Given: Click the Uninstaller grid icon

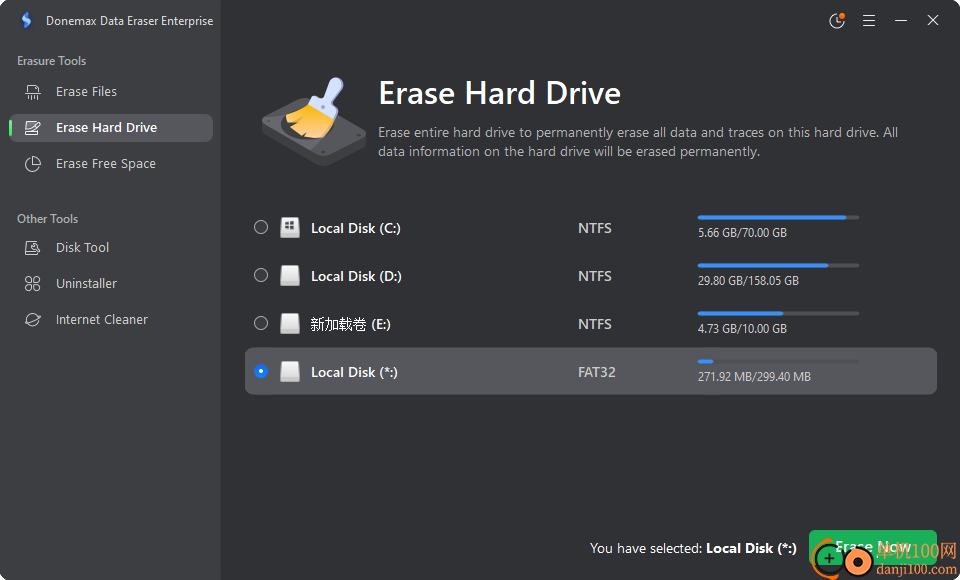Looking at the screenshot, I should coord(32,284).
